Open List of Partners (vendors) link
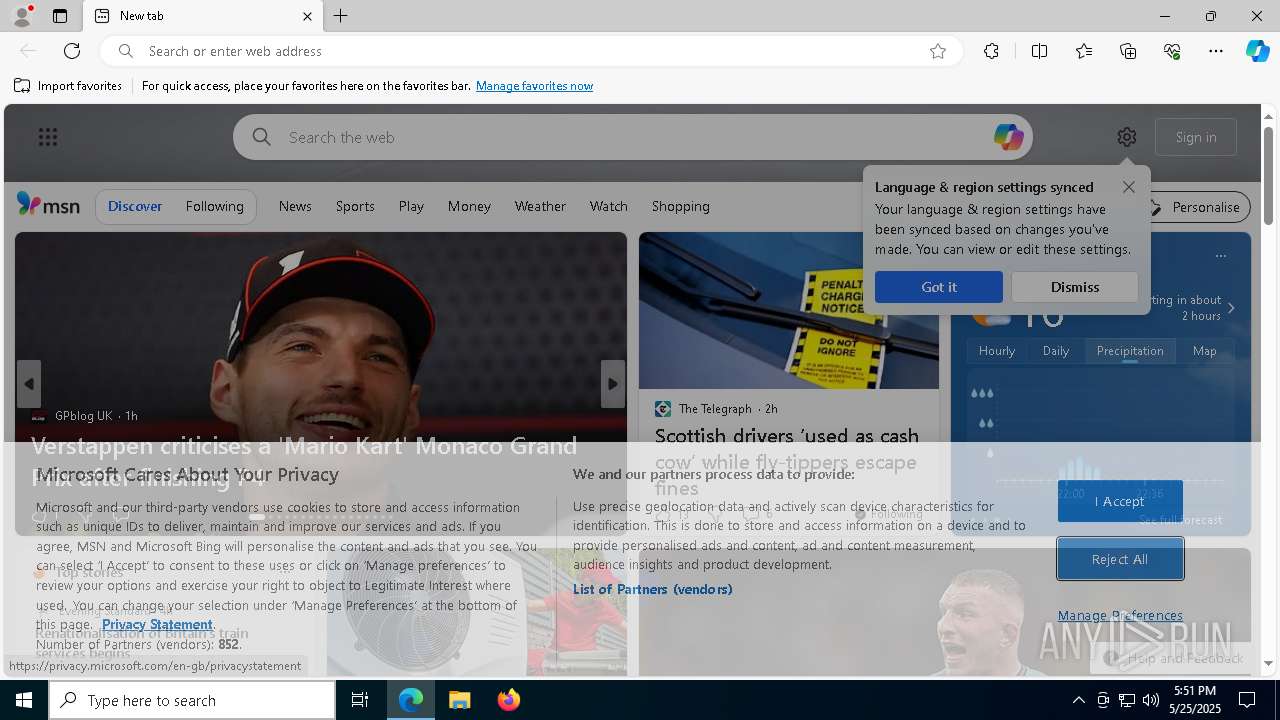 (x=653, y=589)
